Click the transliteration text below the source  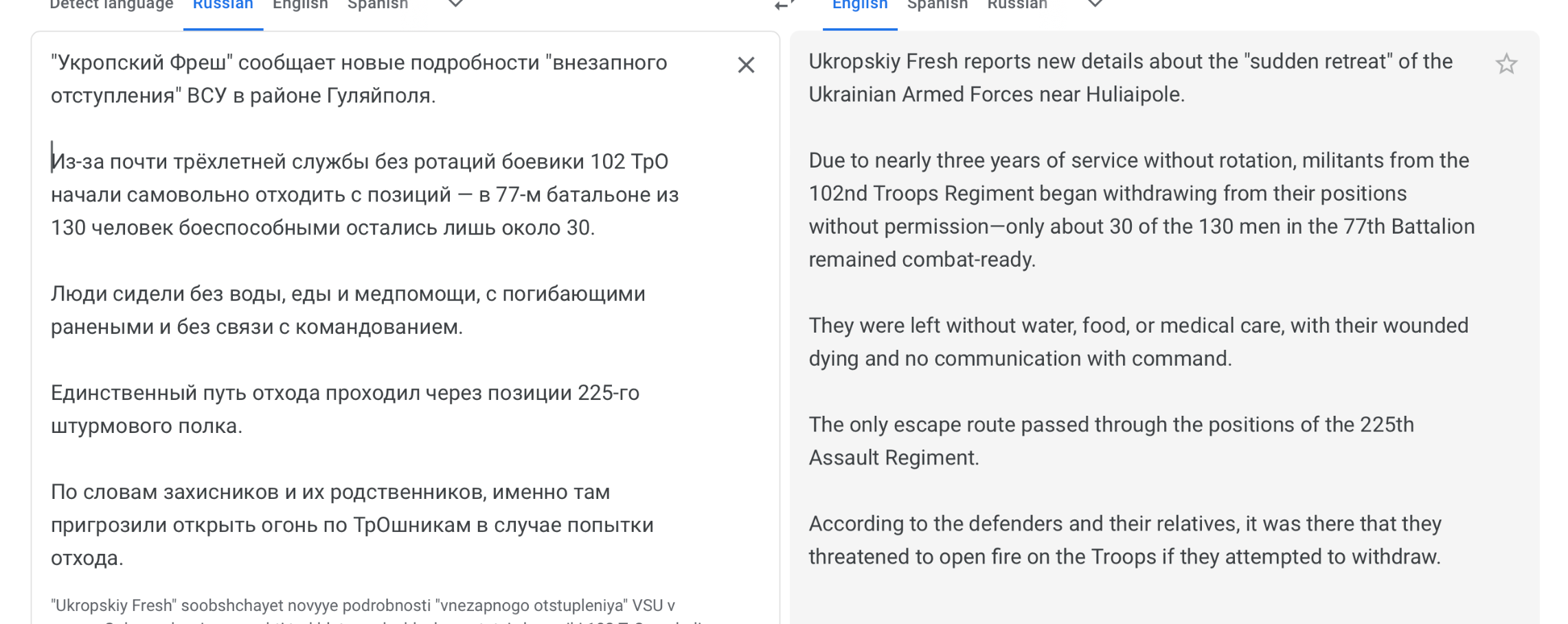(363, 606)
